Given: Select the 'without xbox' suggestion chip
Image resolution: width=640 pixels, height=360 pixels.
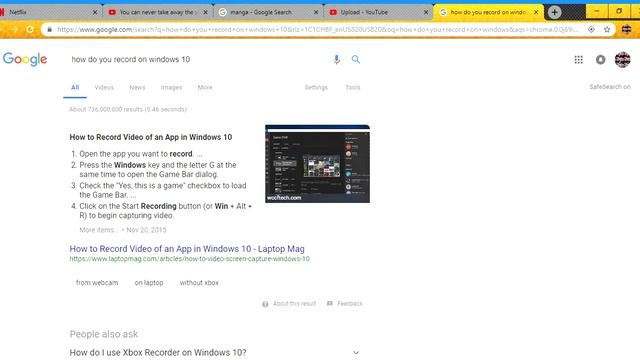Looking at the screenshot, I should (199, 282).
